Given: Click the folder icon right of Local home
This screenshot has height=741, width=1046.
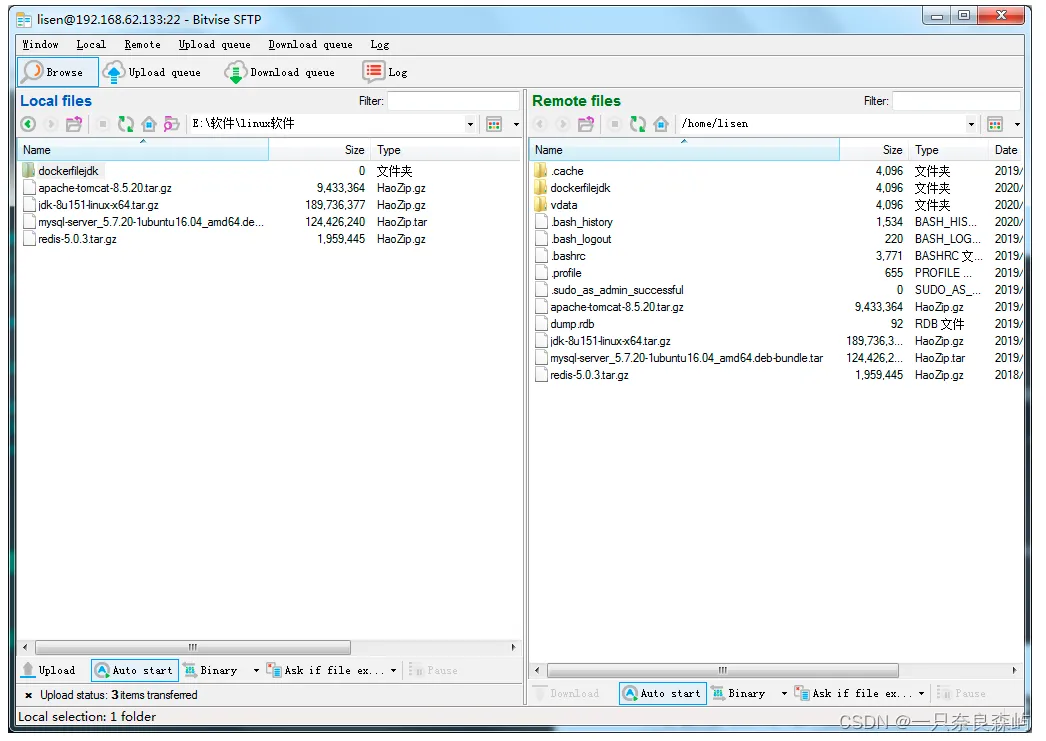Looking at the screenshot, I should [171, 124].
